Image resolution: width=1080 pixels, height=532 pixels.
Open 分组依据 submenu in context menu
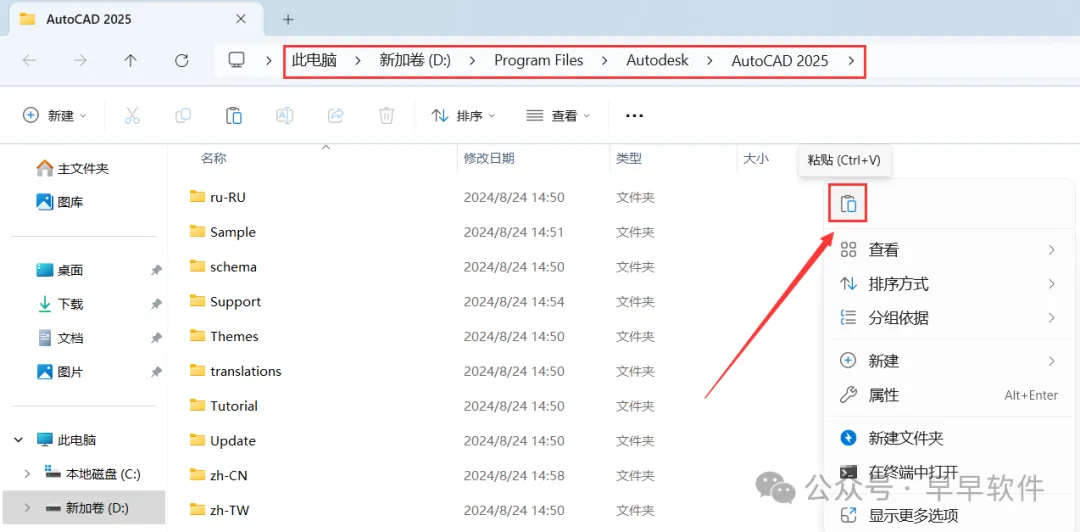pyautogui.click(x=948, y=318)
